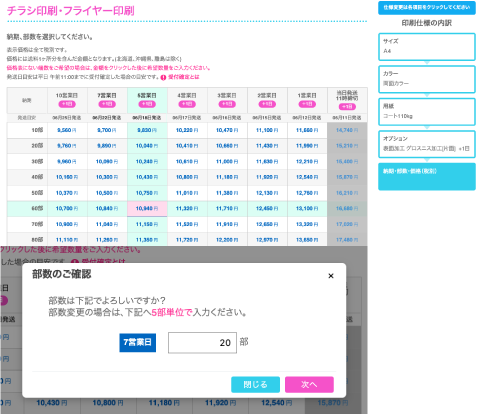Select 60部 price 11,320円 under 4営業日
The width and height of the screenshot is (480, 414).
pyautogui.click(x=187, y=209)
